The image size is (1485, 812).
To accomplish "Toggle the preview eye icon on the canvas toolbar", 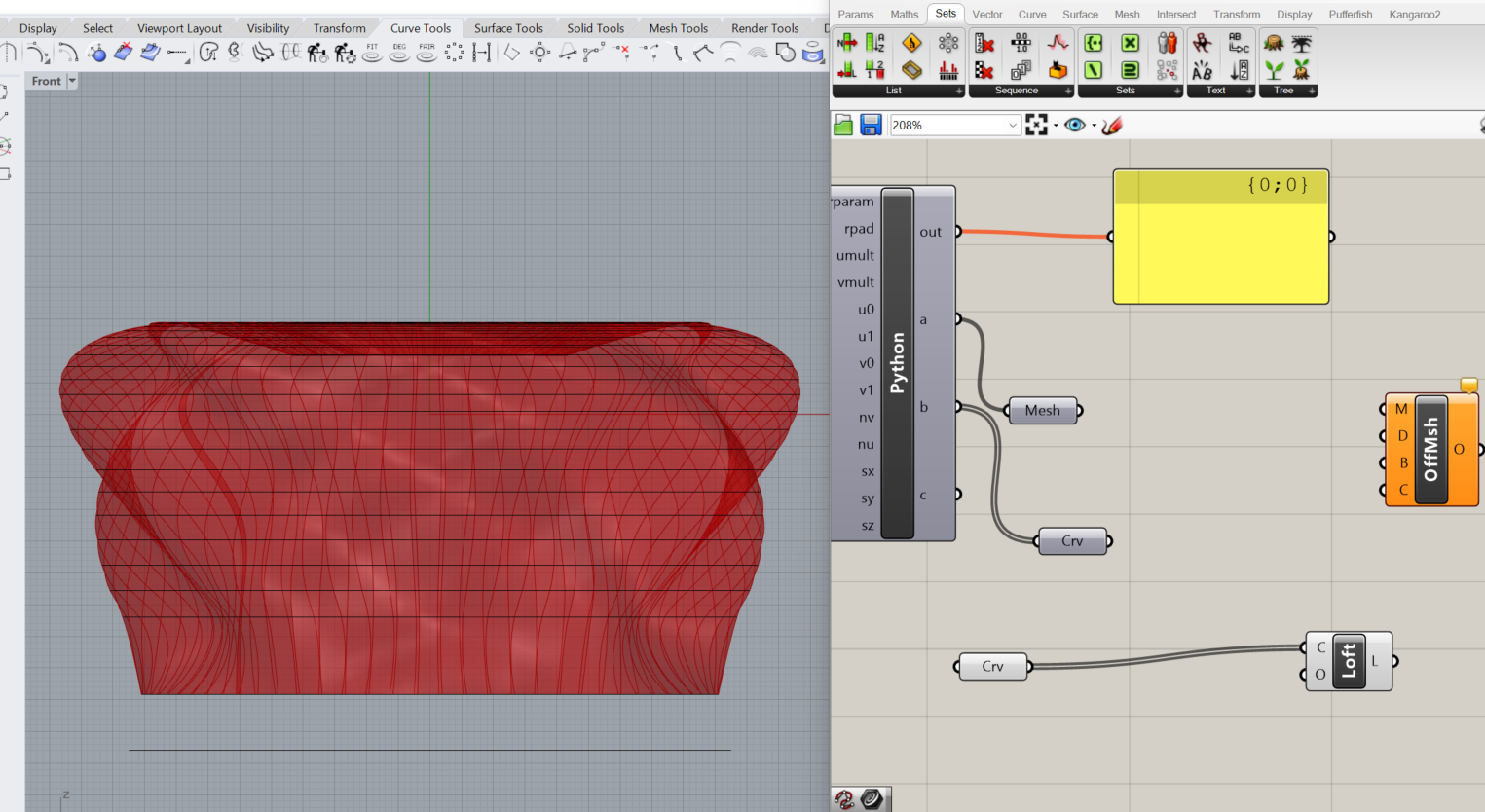I will (1075, 125).
